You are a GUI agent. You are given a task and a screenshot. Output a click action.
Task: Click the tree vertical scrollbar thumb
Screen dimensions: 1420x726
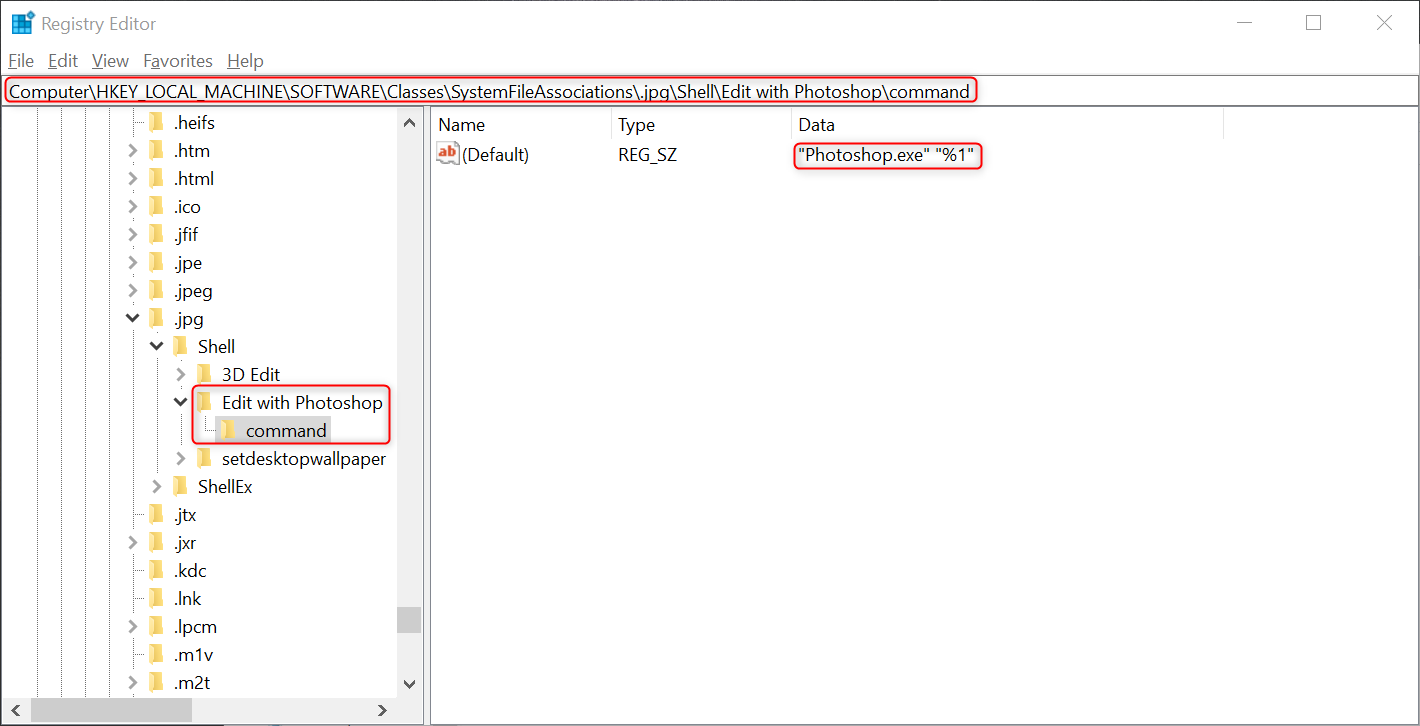click(409, 620)
